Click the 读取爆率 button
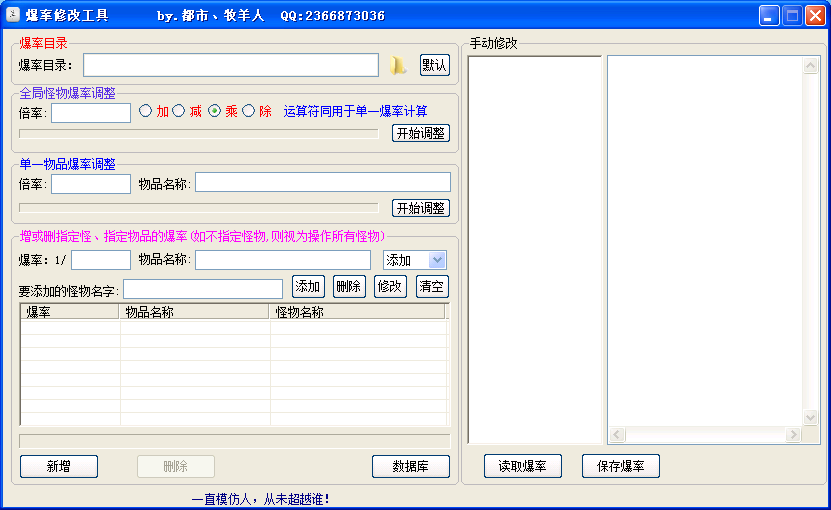This screenshot has height=510, width=831. pos(522,466)
